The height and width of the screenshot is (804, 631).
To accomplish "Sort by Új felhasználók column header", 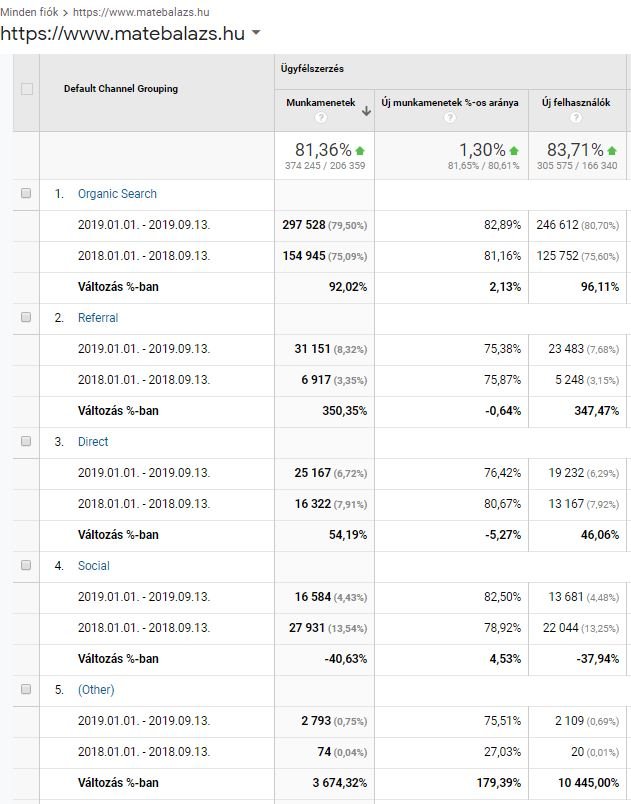I will point(573,102).
